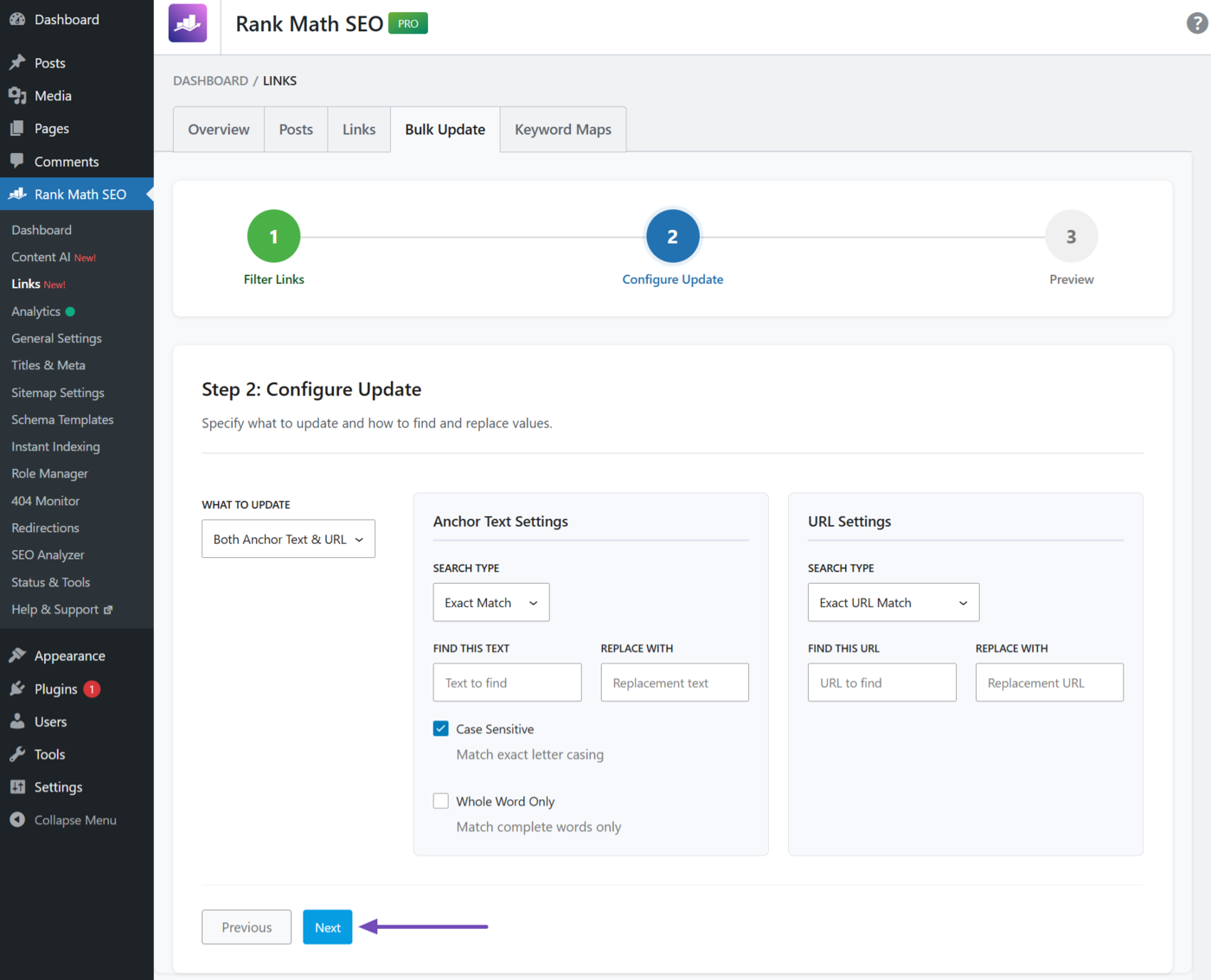Enable the Whole Word Only checkbox
This screenshot has height=980, width=1211.
(441, 801)
